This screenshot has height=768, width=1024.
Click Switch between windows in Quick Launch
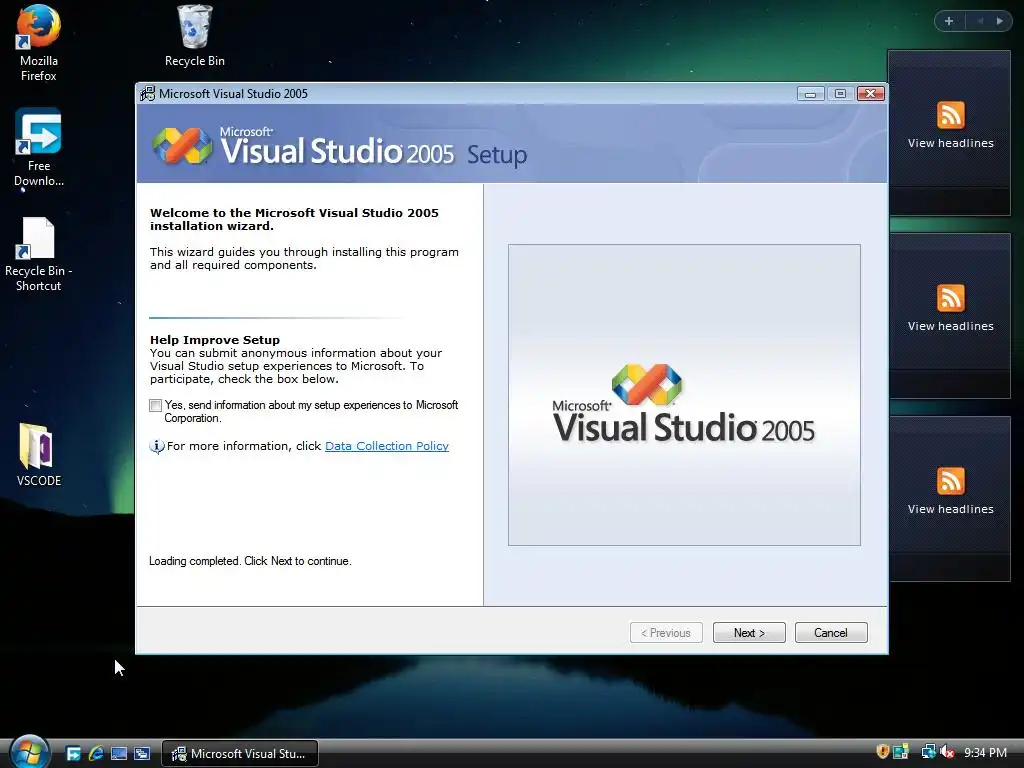(142, 754)
